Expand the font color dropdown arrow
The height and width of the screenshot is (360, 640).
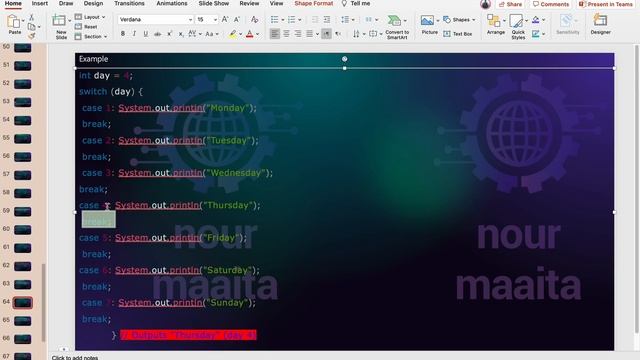258,34
